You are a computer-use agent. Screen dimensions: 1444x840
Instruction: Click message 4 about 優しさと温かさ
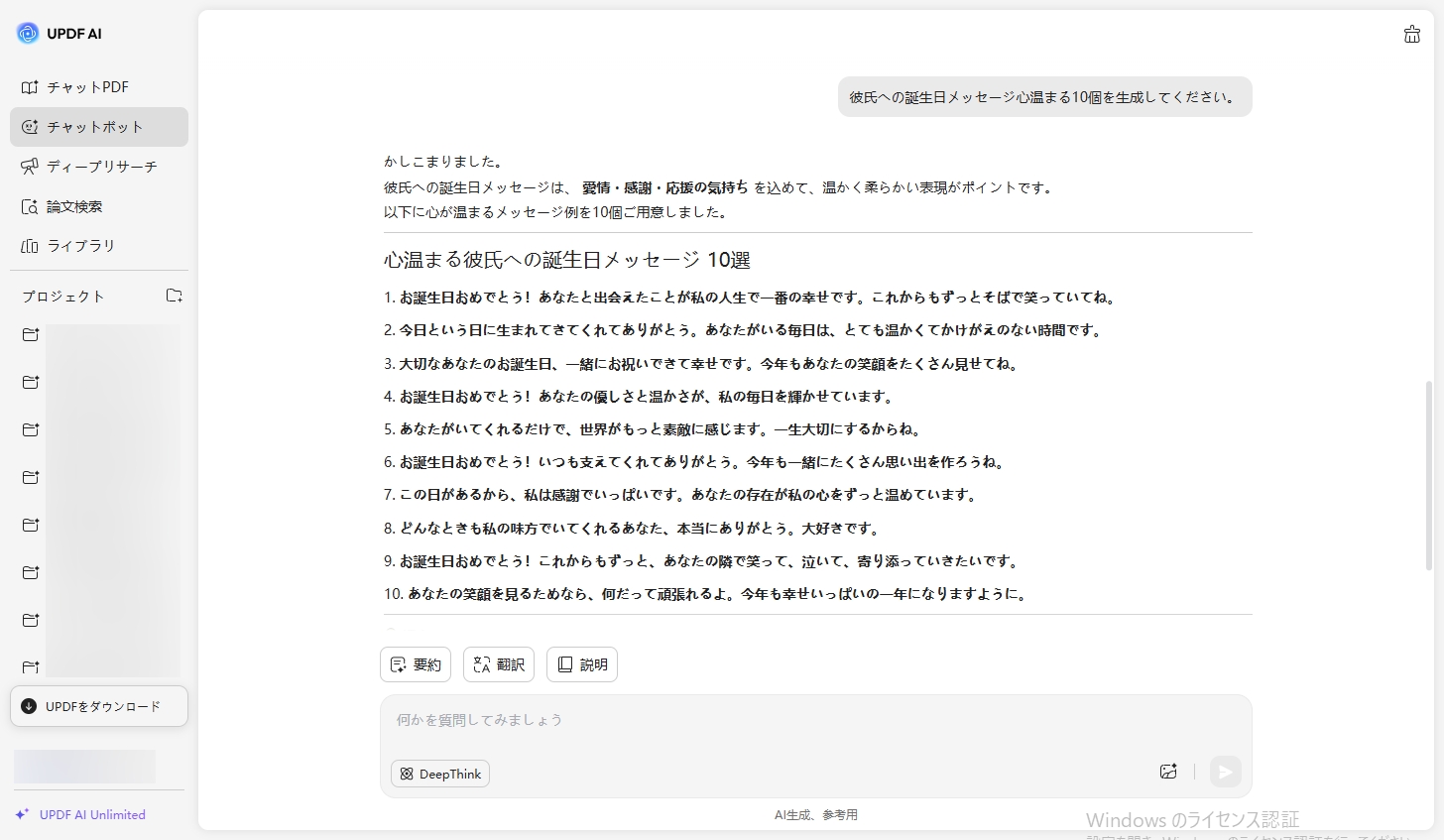(x=639, y=397)
